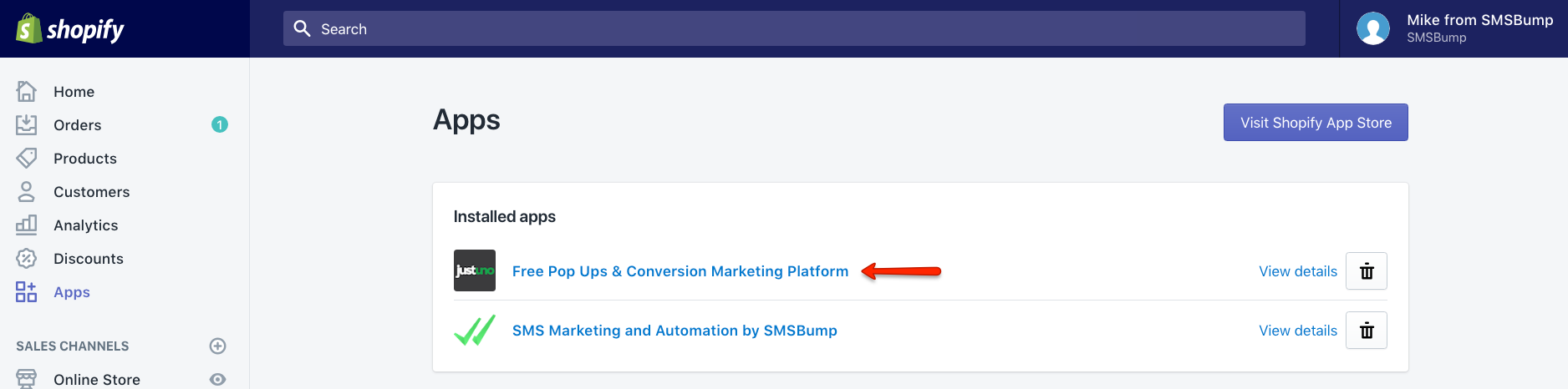Delete SMSBump app with trash icon

pos(1367,331)
